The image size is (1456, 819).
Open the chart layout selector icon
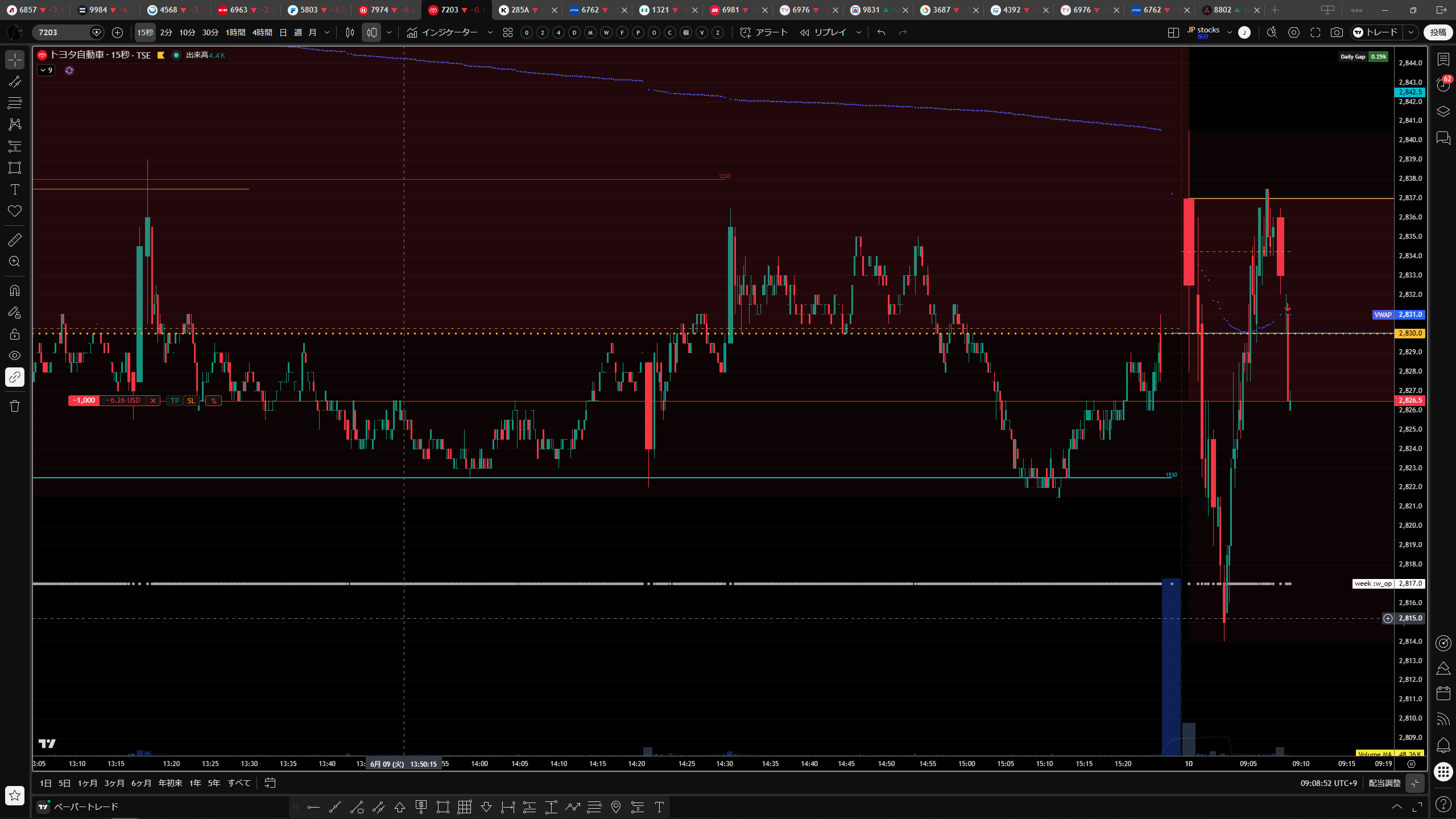pyautogui.click(x=1173, y=32)
